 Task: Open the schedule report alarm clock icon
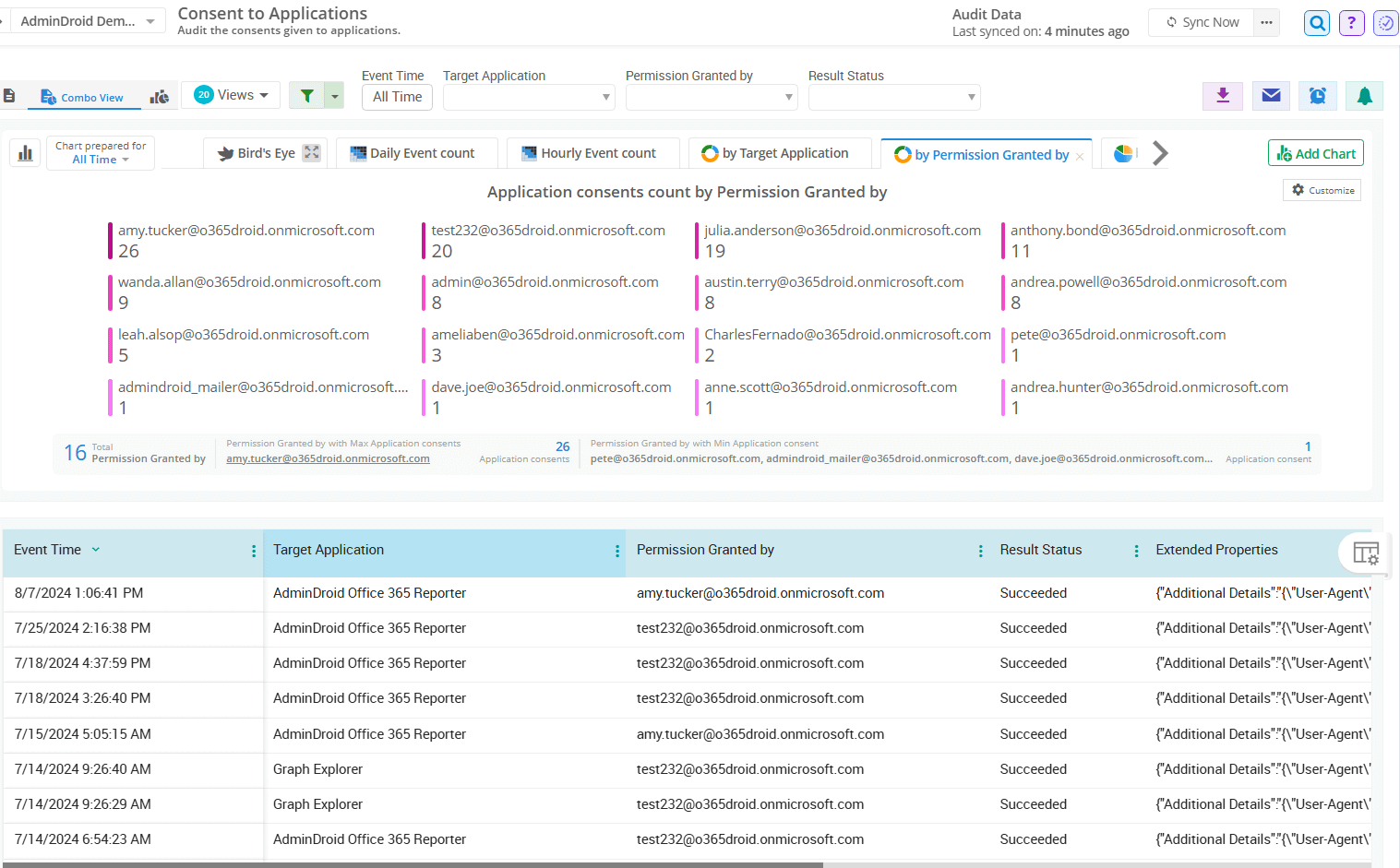click(1317, 95)
